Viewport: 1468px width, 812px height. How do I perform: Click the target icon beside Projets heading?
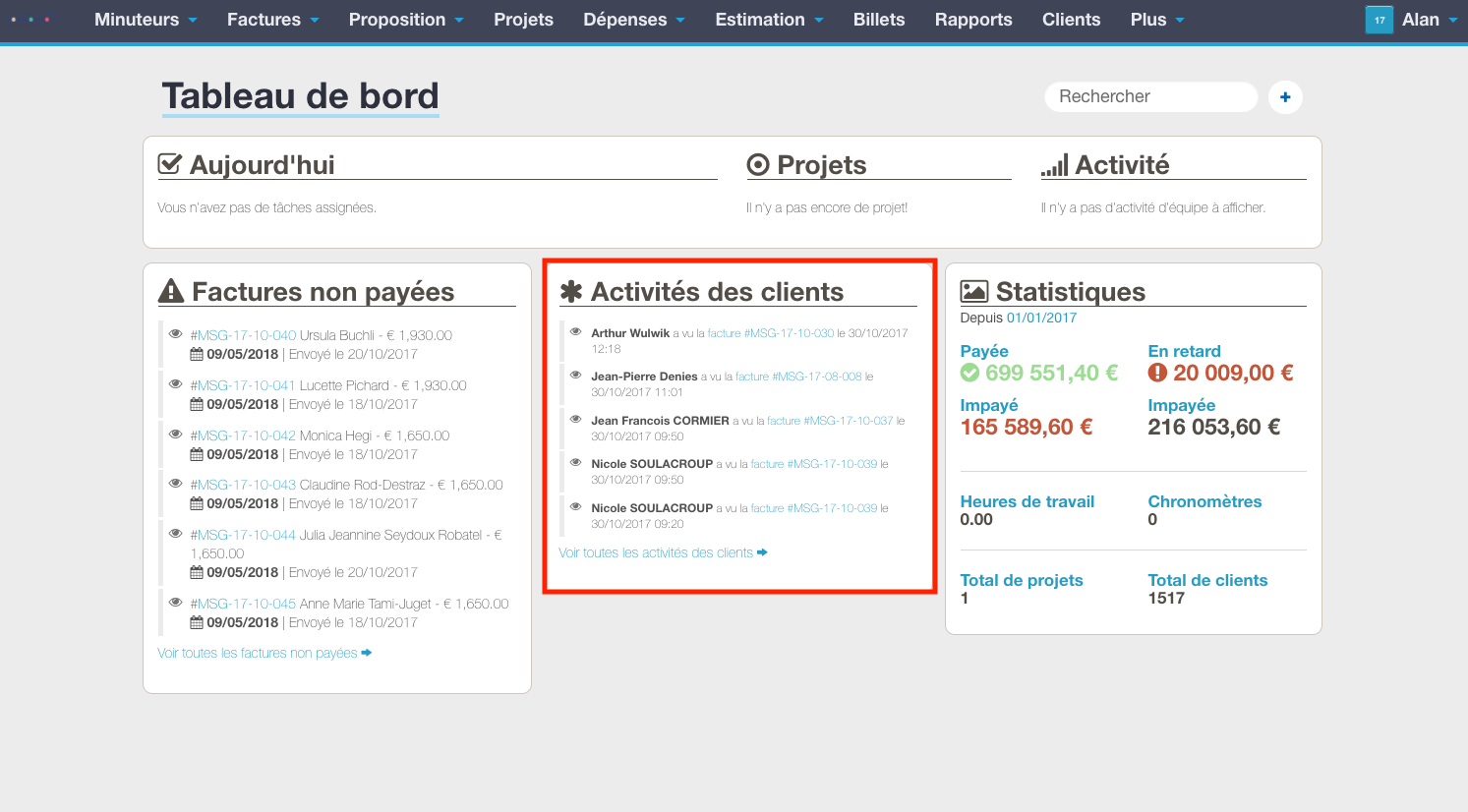pyautogui.click(x=758, y=164)
